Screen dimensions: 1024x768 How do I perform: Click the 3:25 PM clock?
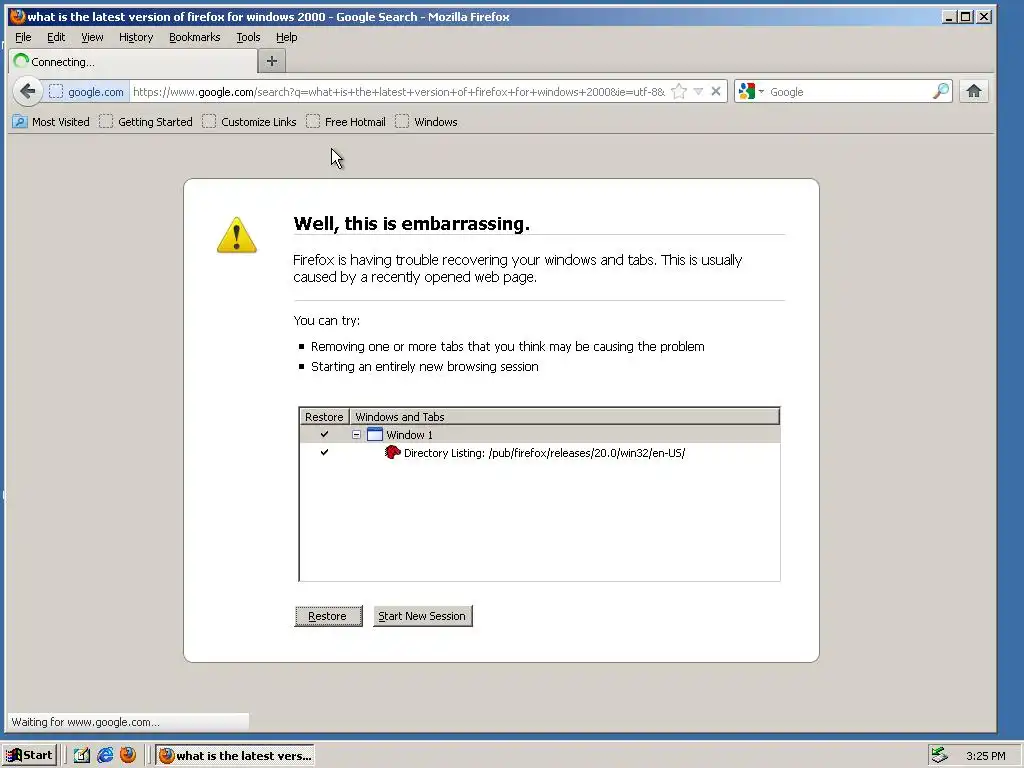985,756
